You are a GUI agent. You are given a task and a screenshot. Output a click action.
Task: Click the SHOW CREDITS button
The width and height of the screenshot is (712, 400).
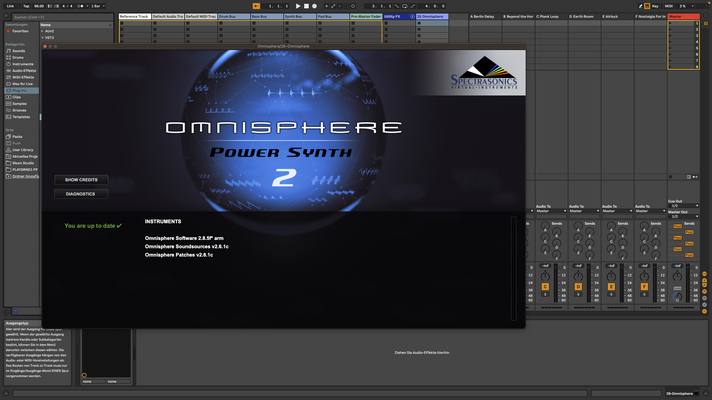click(81, 180)
